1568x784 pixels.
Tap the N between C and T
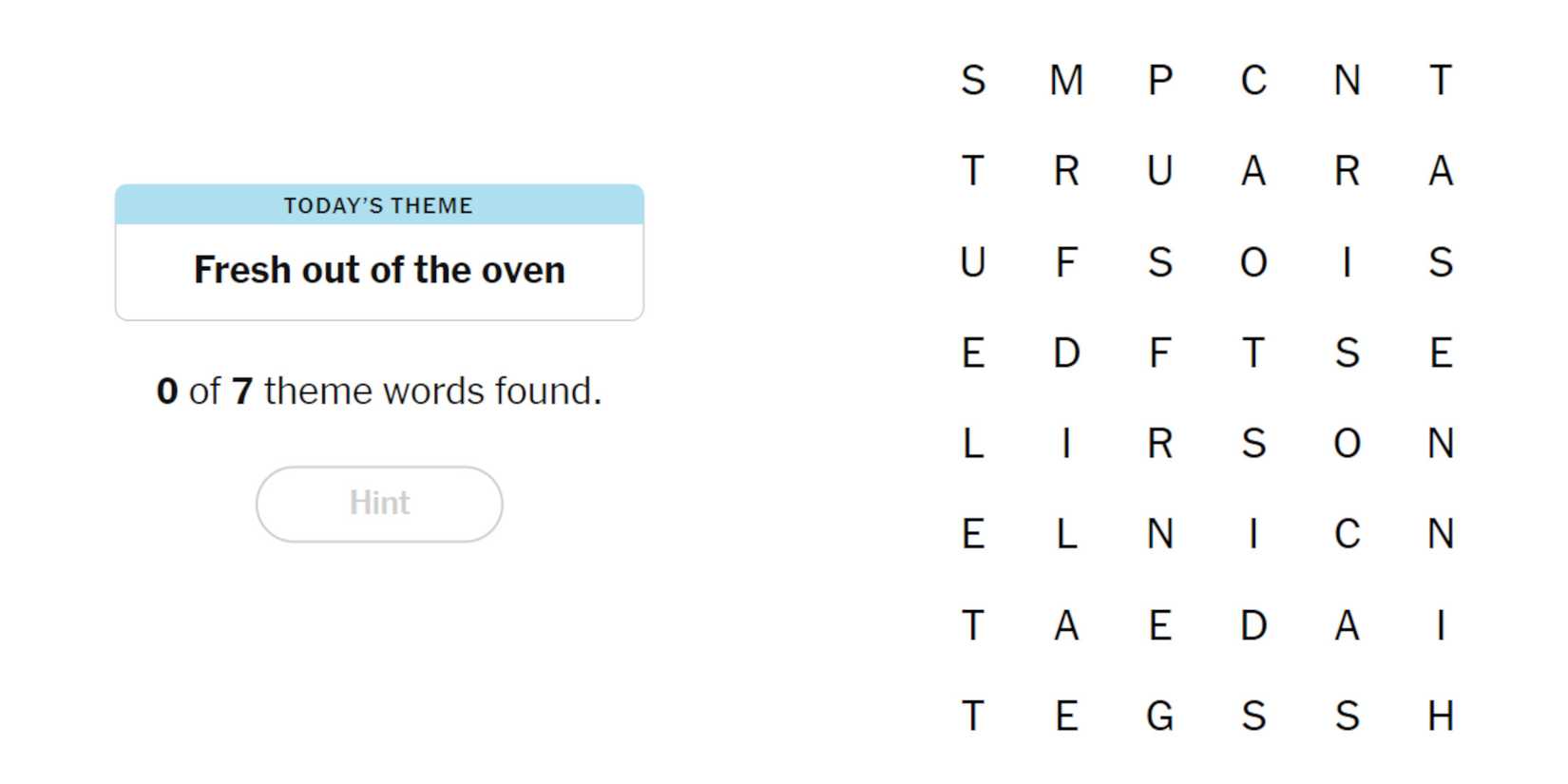1347,80
